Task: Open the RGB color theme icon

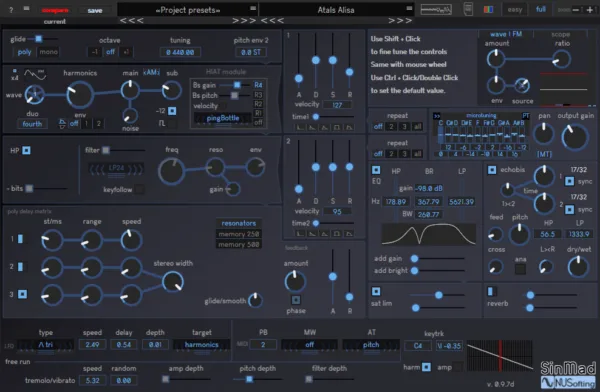Action: tap(488, 10)
